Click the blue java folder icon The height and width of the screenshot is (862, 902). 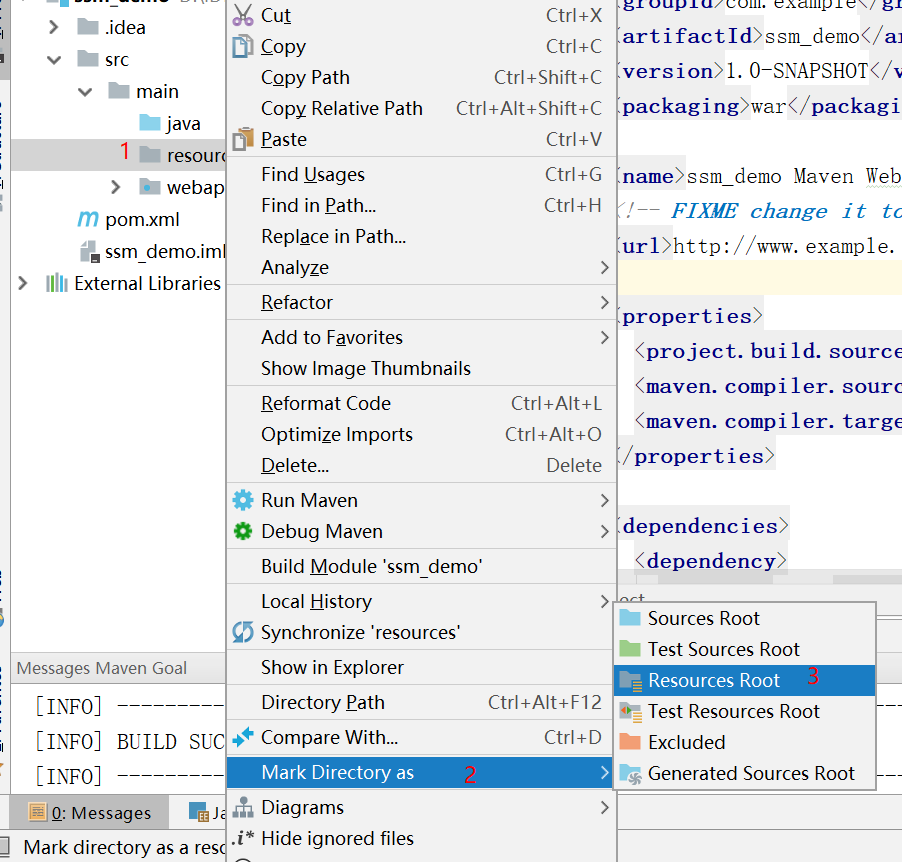point(150,123)
